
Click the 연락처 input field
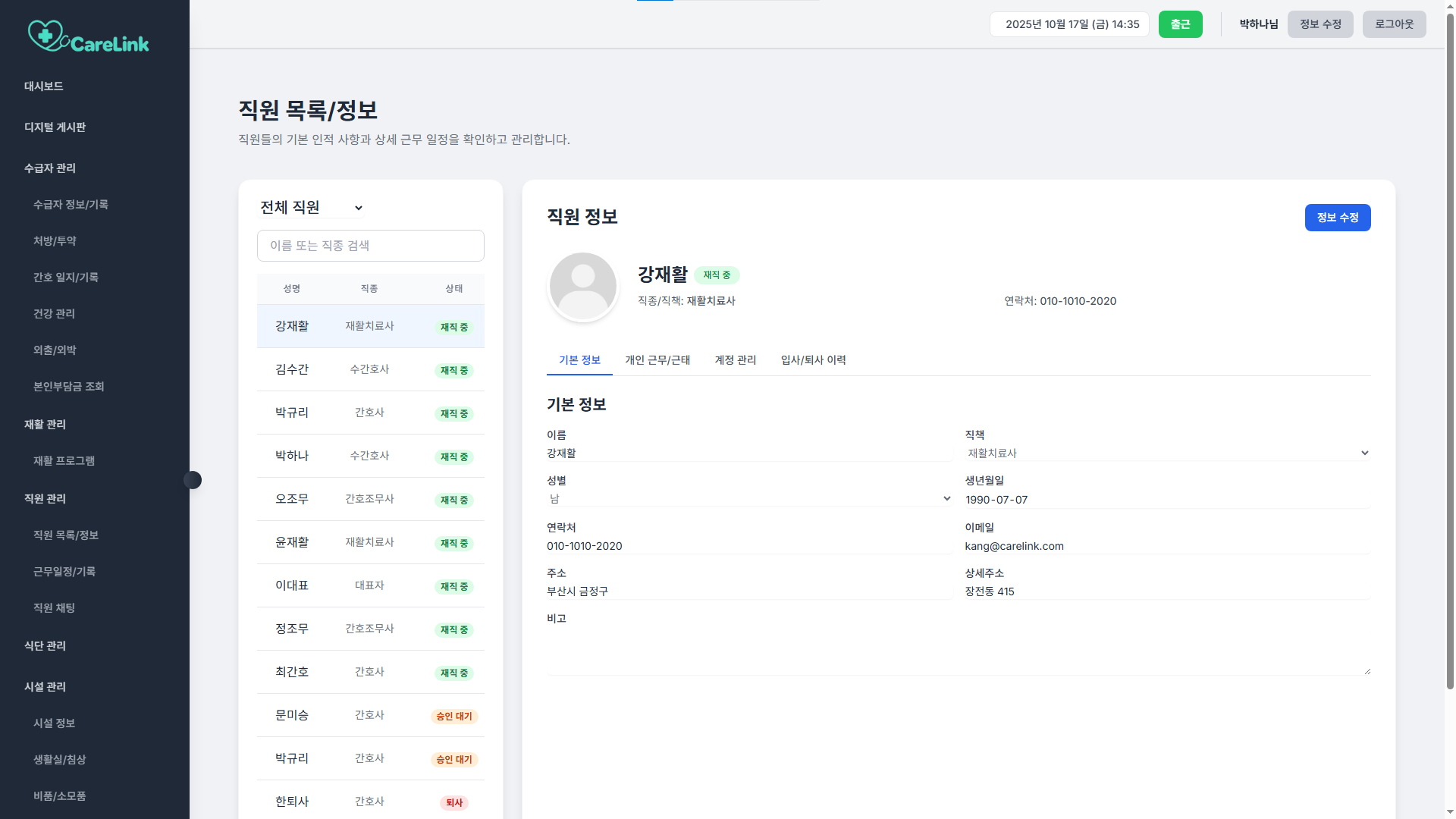point(749,545)
